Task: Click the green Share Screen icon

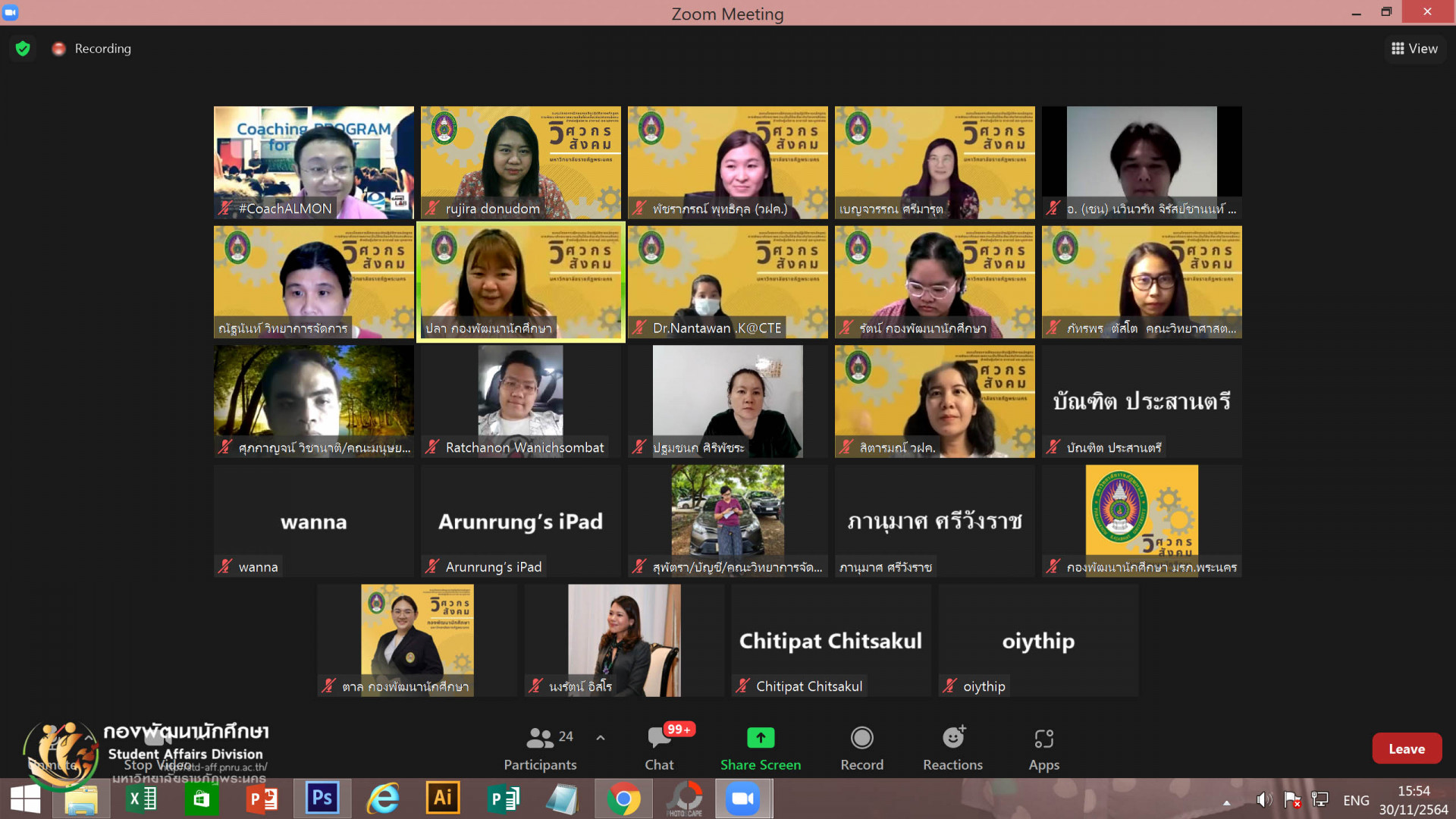Action: point(761,737)
